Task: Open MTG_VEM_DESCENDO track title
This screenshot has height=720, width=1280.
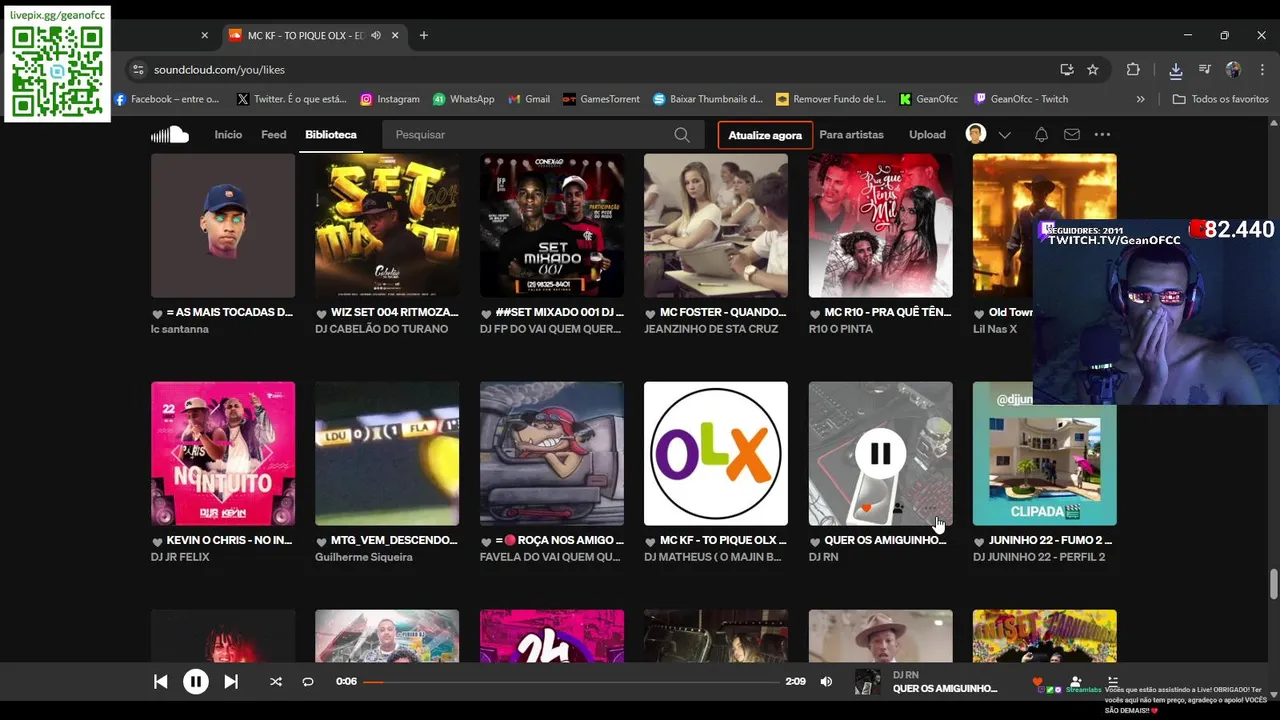Action: (394, 540)
